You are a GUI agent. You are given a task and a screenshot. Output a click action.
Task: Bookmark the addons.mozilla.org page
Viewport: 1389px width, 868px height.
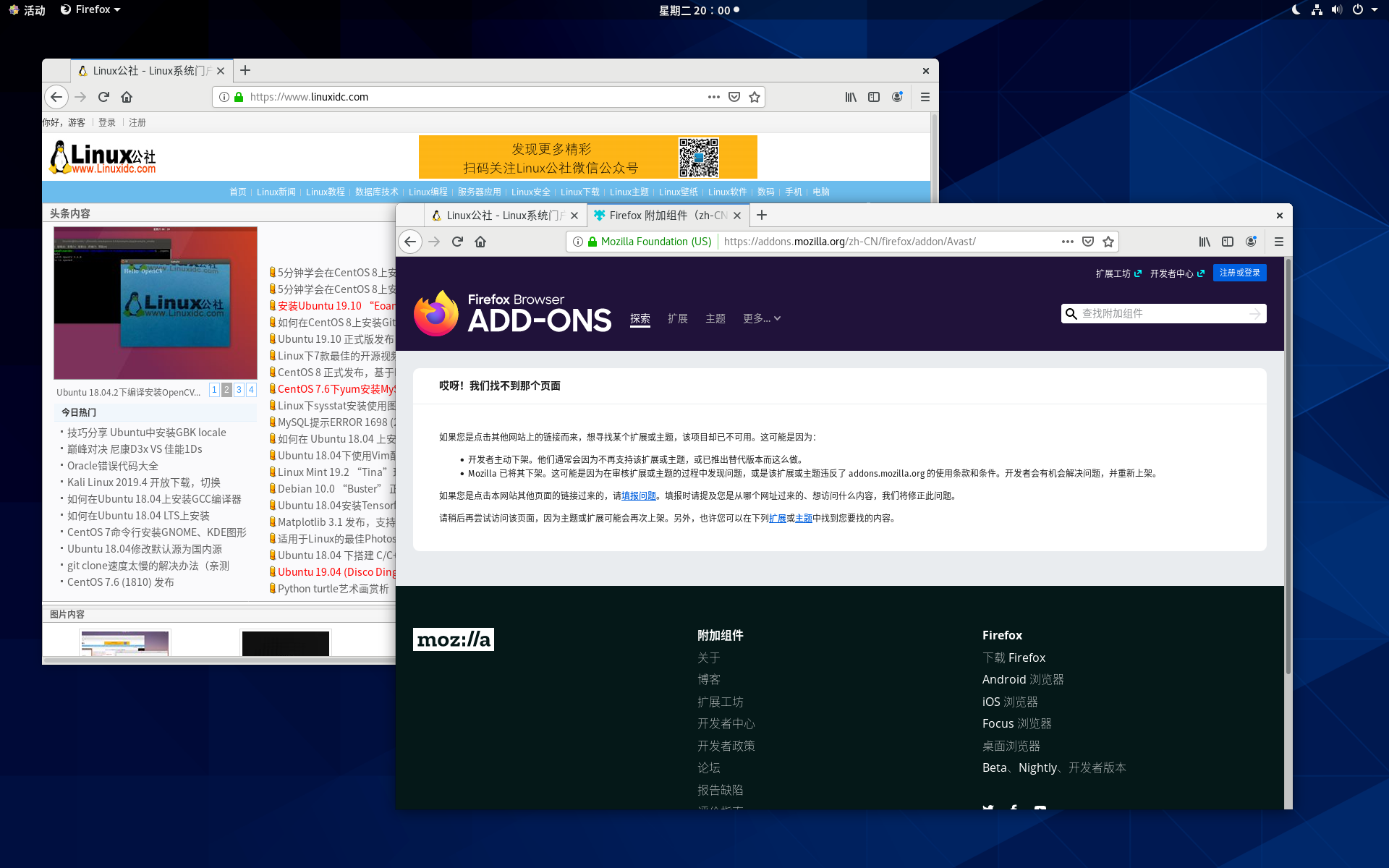click(1108, 242)
